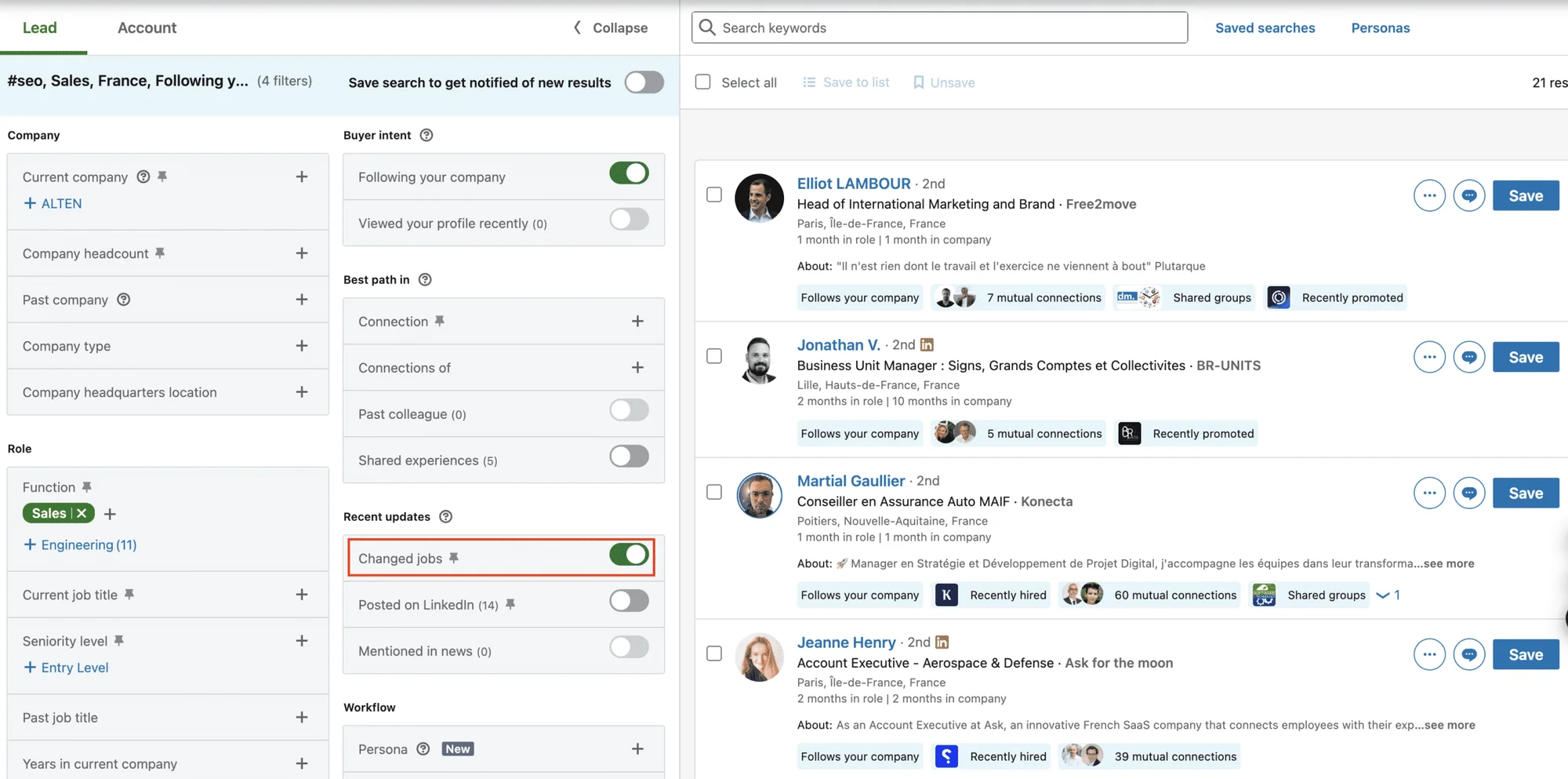Pin the Posted on LinkedIn filter
This screenshot has height=779, width=1568.
pyautogui.click(x=510, y=604)
